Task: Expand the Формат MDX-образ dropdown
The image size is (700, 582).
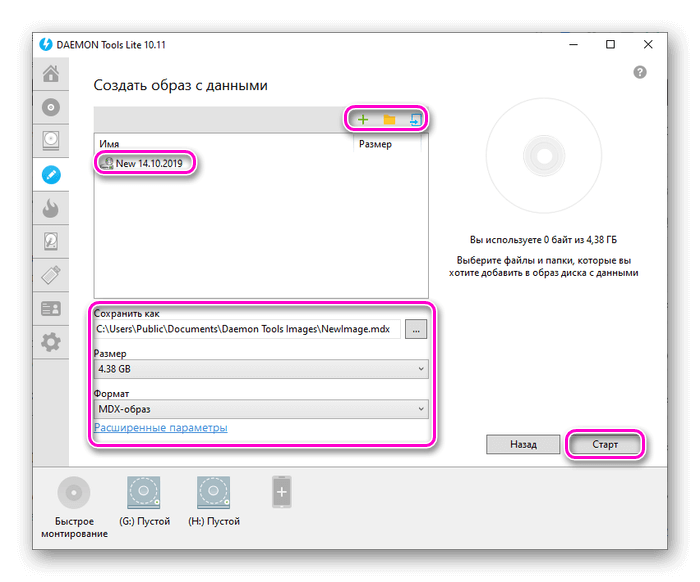Action: point(261,409)
